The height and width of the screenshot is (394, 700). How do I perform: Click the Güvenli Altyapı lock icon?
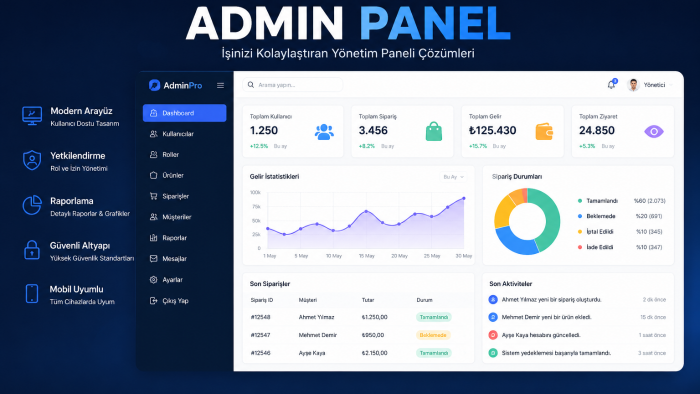[x=32, y=249]
